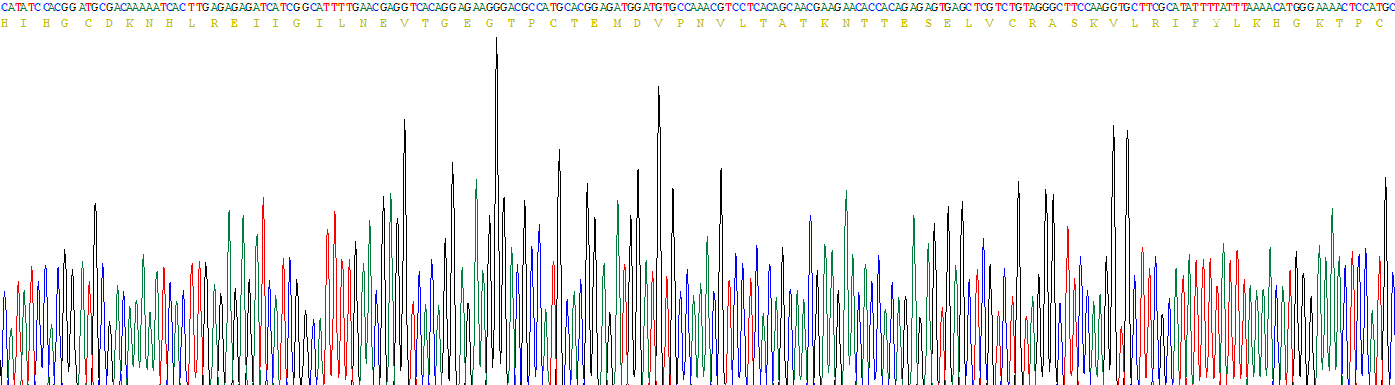Select amino acid letter F in translation row
Image resolution: width=1395 pixels, height=385 pixels.
1196,22
